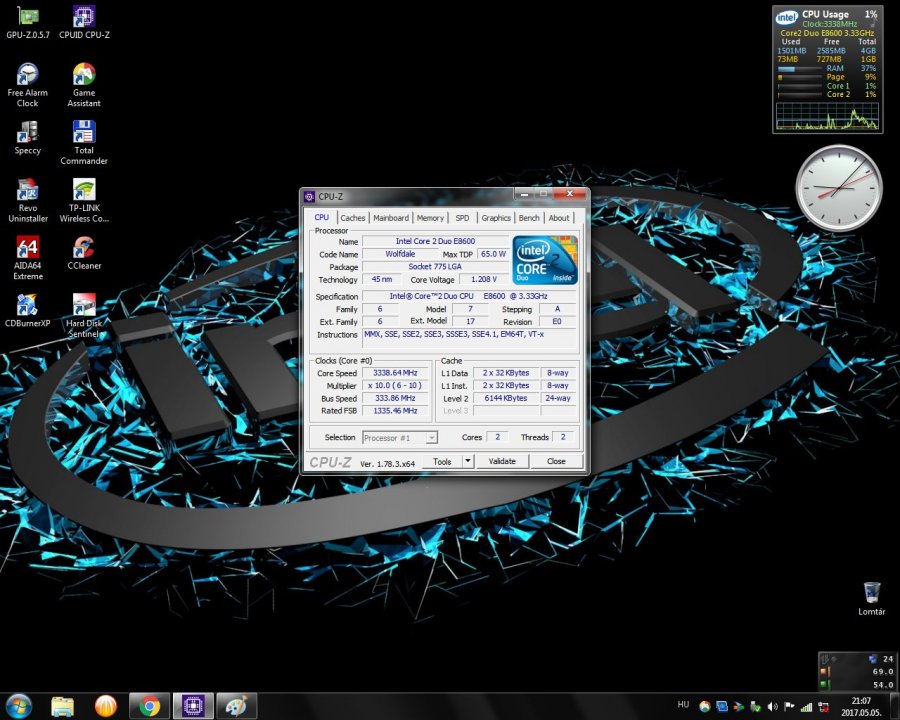Select the Graphics tab
Viewport: 900px width, 720px height.
[495, 218]
